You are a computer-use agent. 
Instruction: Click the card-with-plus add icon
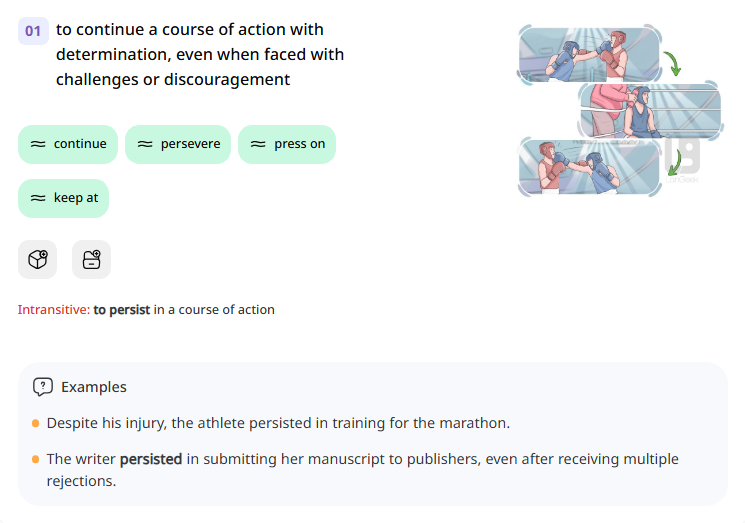click(91, 260)
